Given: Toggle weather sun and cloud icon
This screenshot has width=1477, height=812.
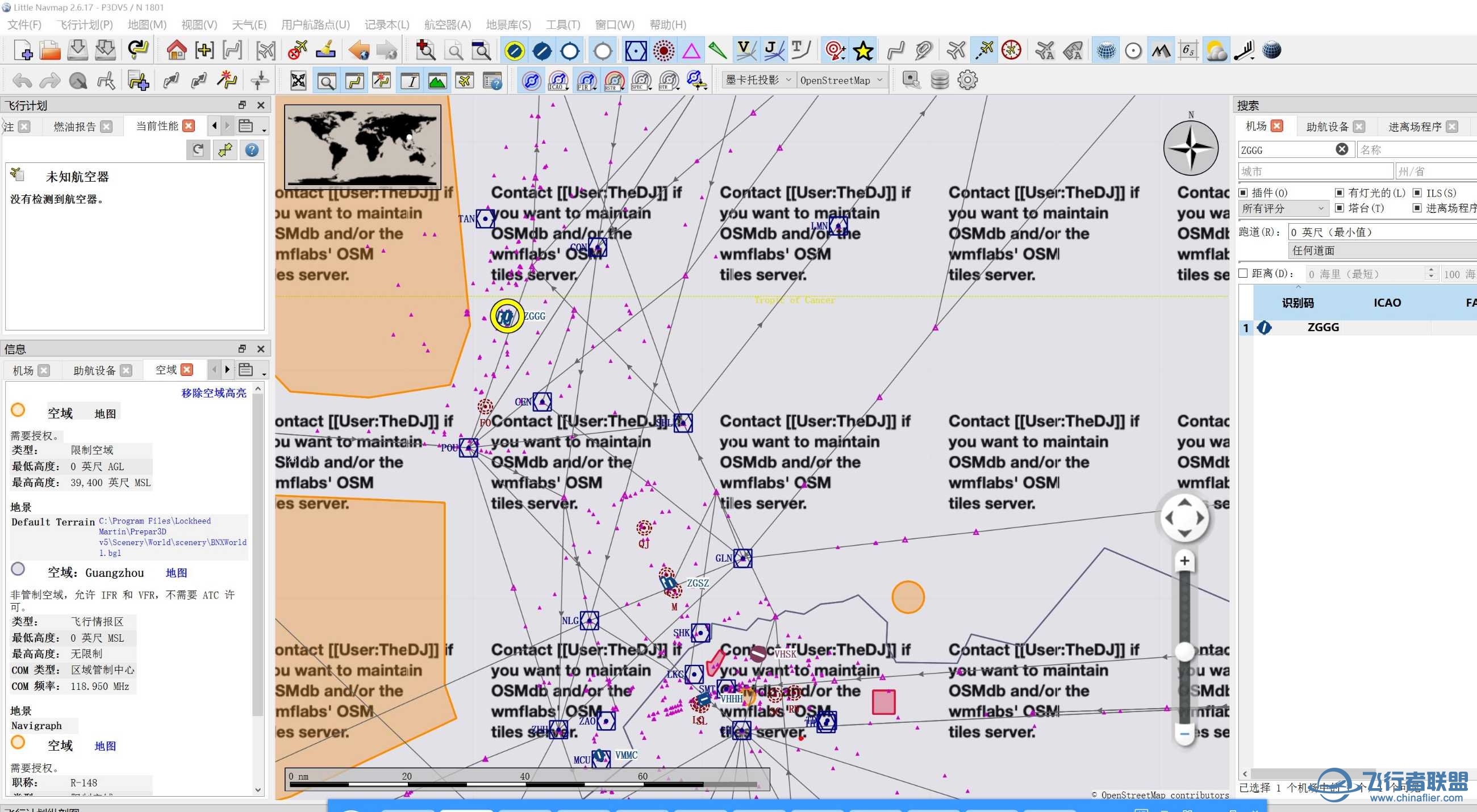Looking at the screenshot, I should tap(1216, 51).
